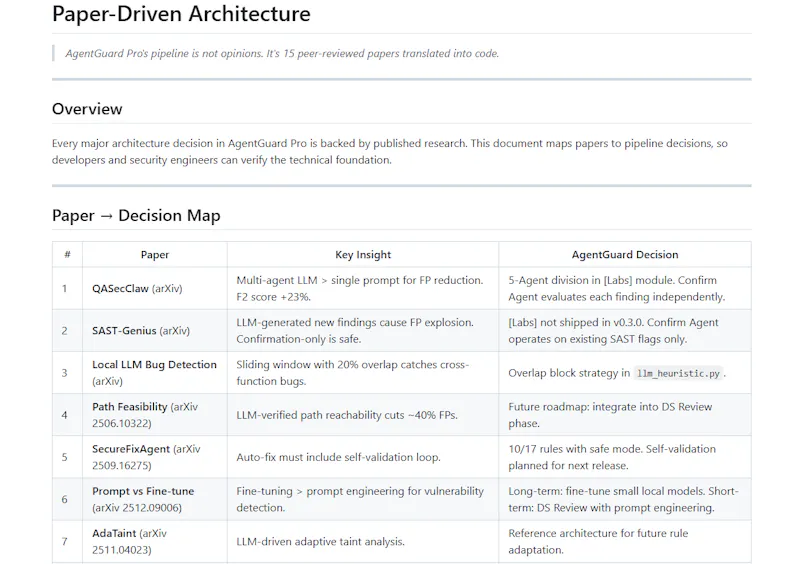Click row number '5' in the table
Image resolution: width=800 pixels, height=564 pixels.
[x=65, y=457]
